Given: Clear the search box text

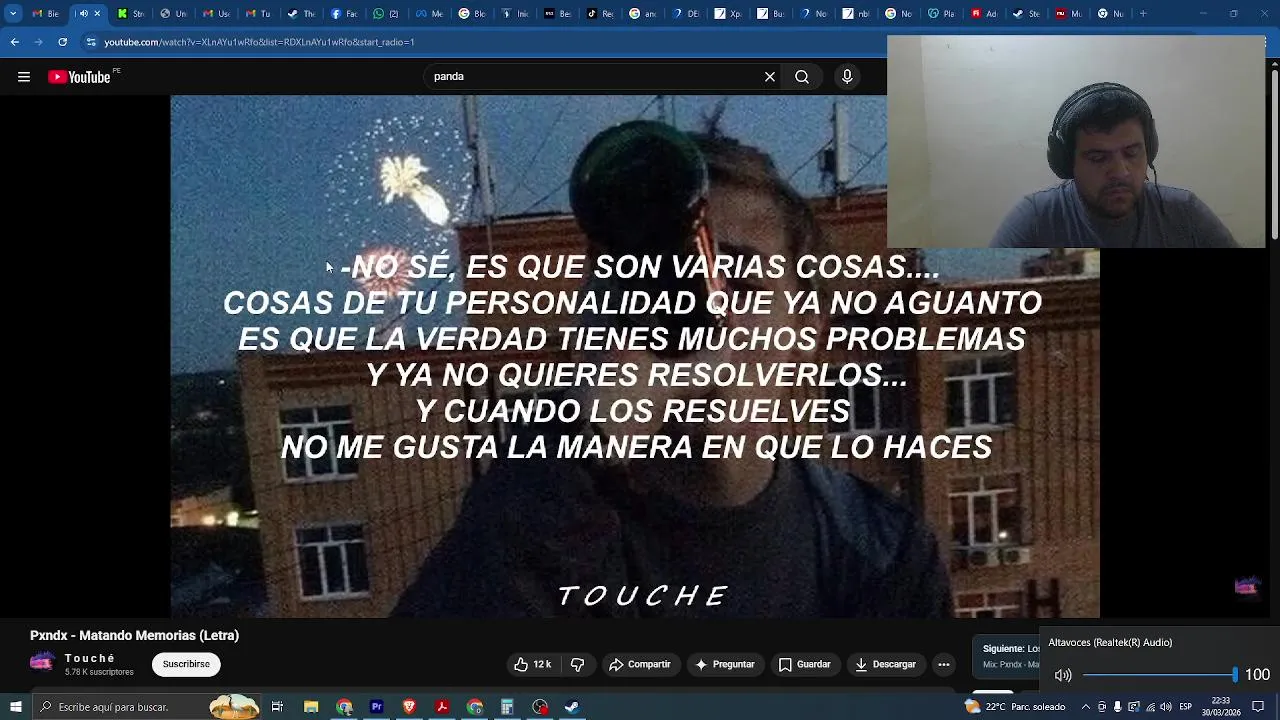Looking at the screenshot, I should (770, 77).
